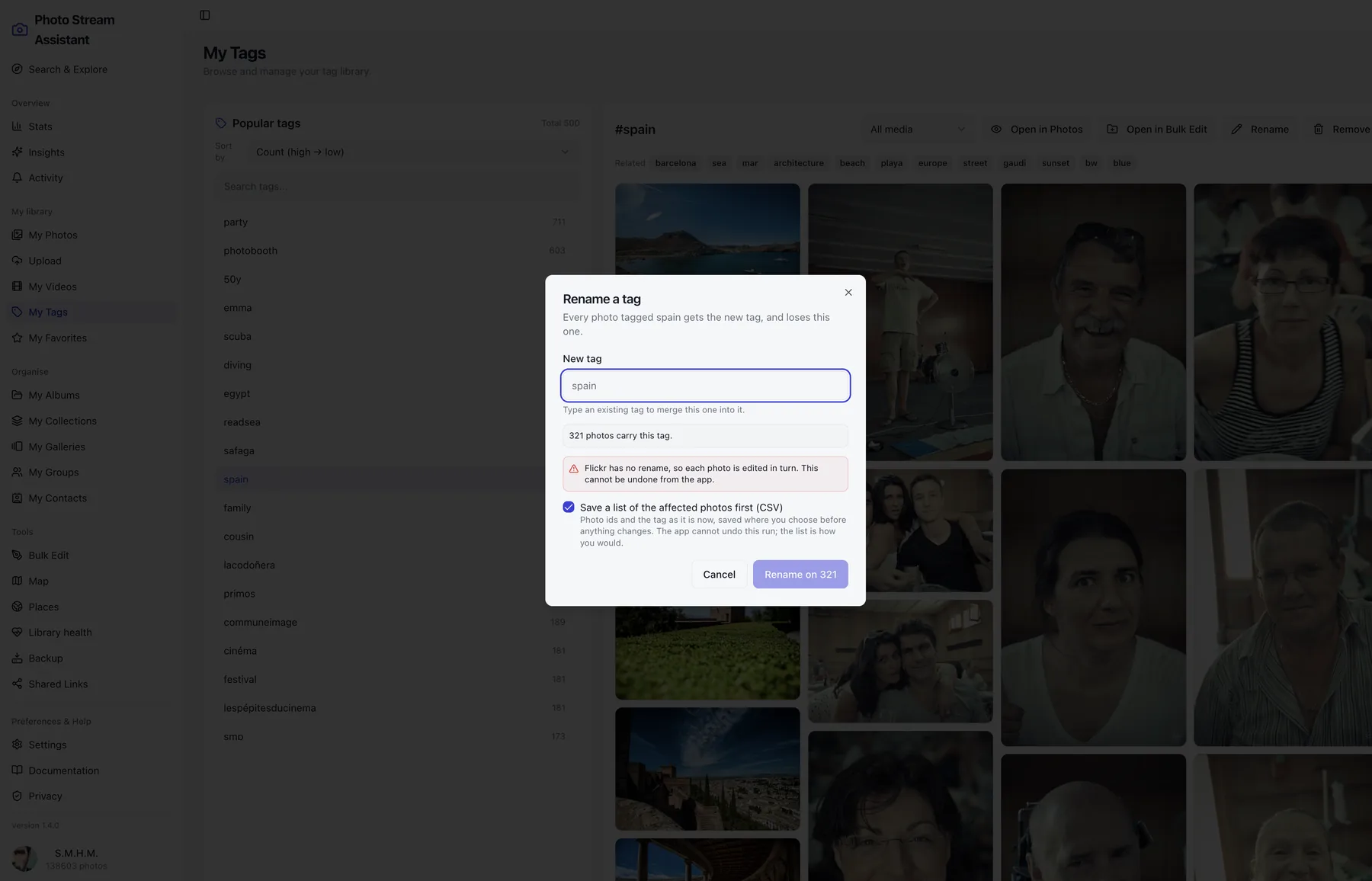Screen dimensions: 1372x881
Task: Click the Stats chart icon
Action: 17,127
